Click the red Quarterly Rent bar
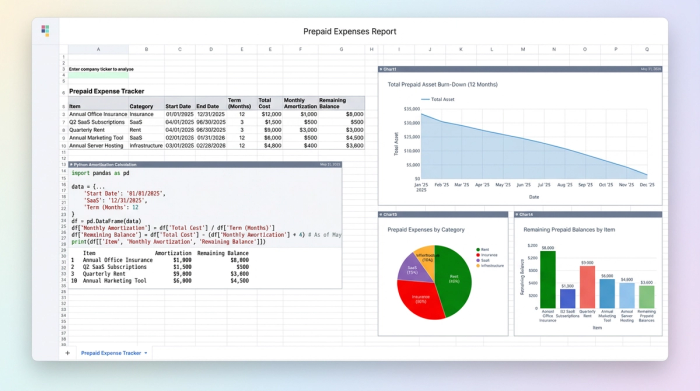This screenshot has width=700, height=391. point(587,287)
